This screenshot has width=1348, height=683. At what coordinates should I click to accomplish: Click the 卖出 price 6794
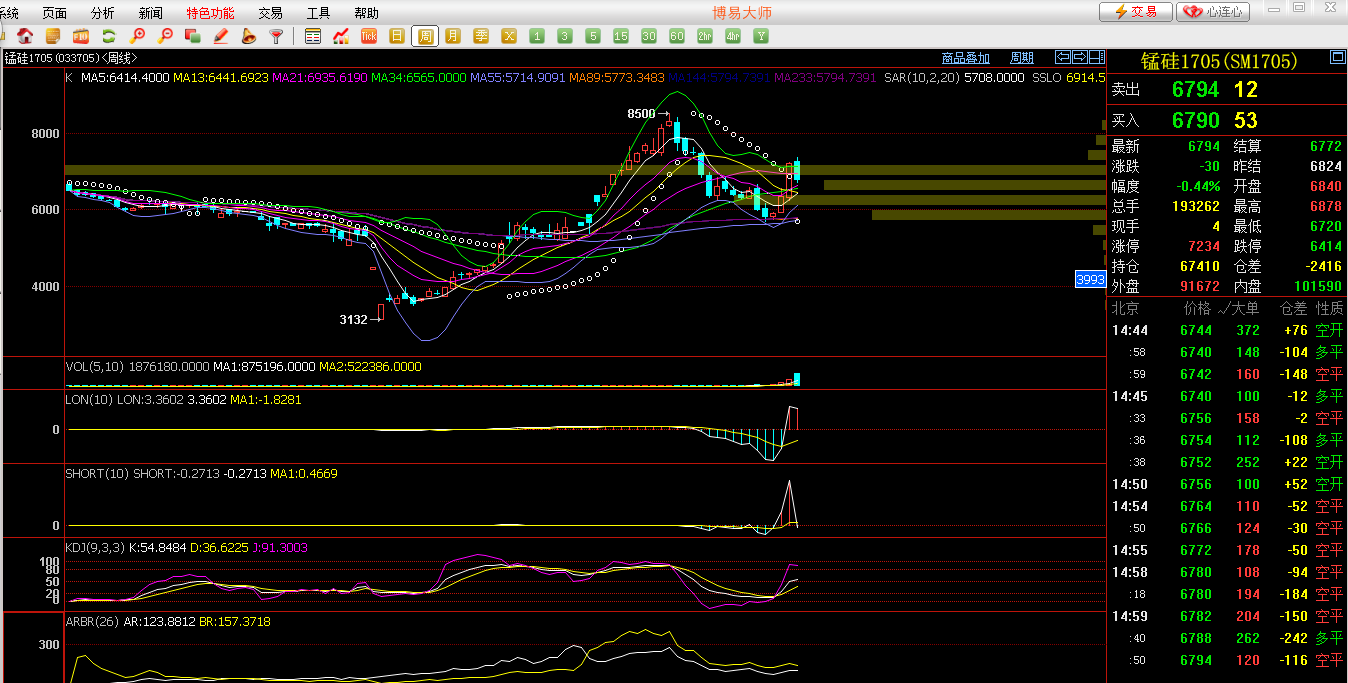(x=1195, y=90)
